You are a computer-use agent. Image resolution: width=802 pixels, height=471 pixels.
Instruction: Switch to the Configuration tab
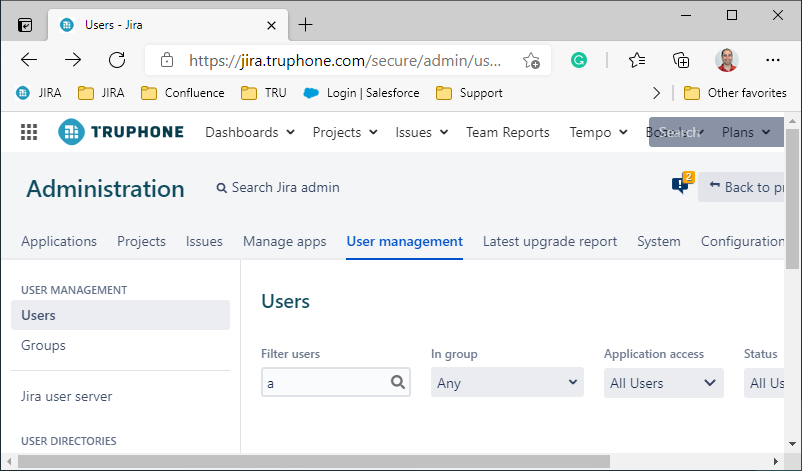[x=742, y=241]
